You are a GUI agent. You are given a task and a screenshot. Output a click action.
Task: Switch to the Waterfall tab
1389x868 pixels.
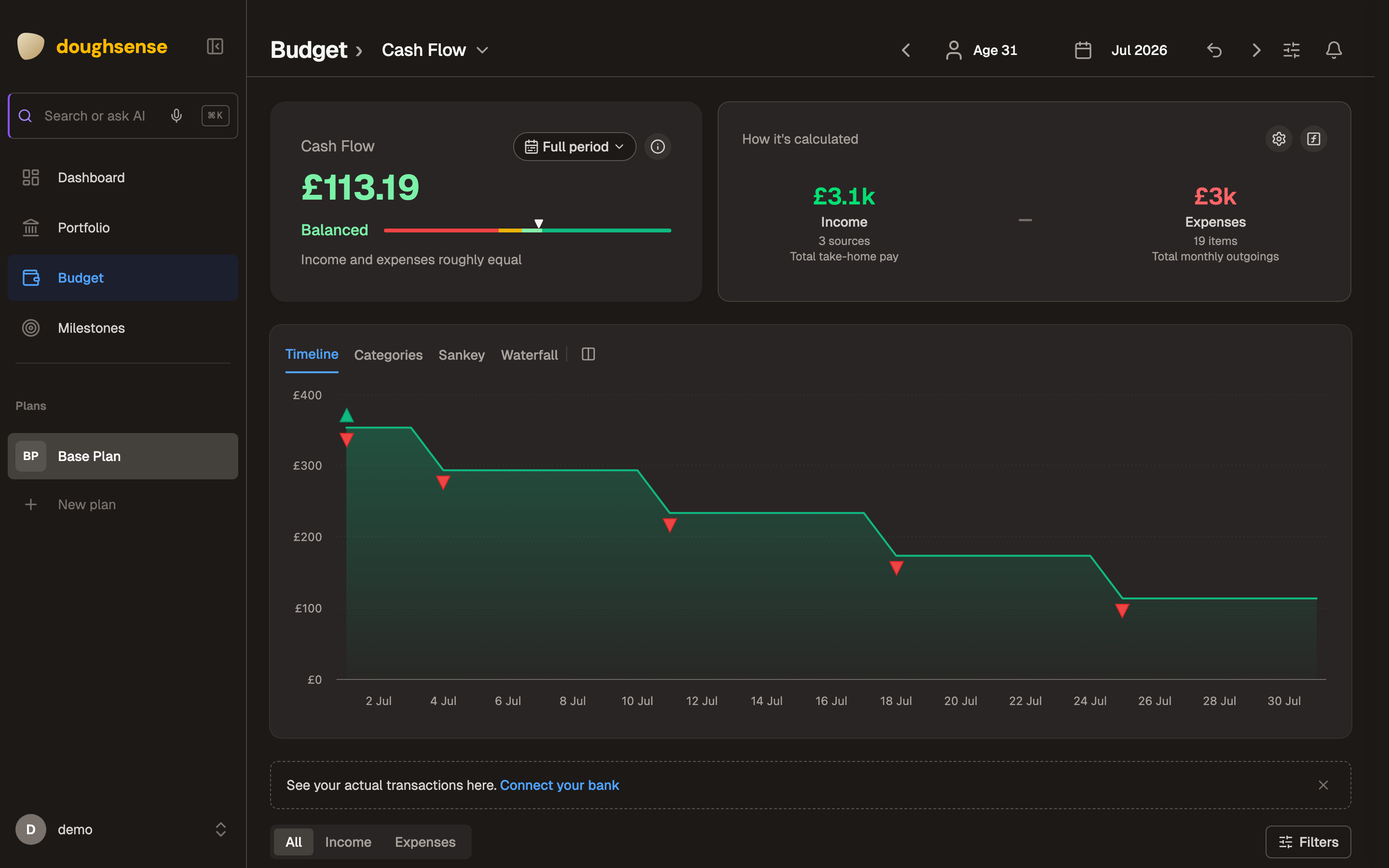[529, 355]
